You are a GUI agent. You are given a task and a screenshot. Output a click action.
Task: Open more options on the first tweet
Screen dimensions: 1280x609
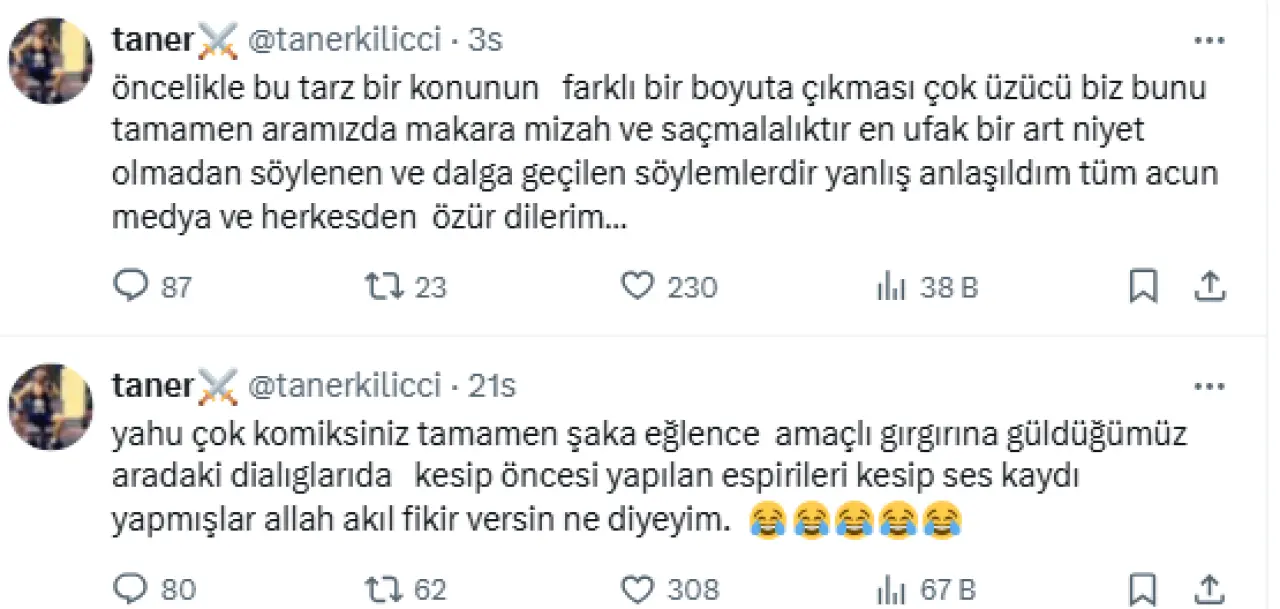pos(1210,41)
